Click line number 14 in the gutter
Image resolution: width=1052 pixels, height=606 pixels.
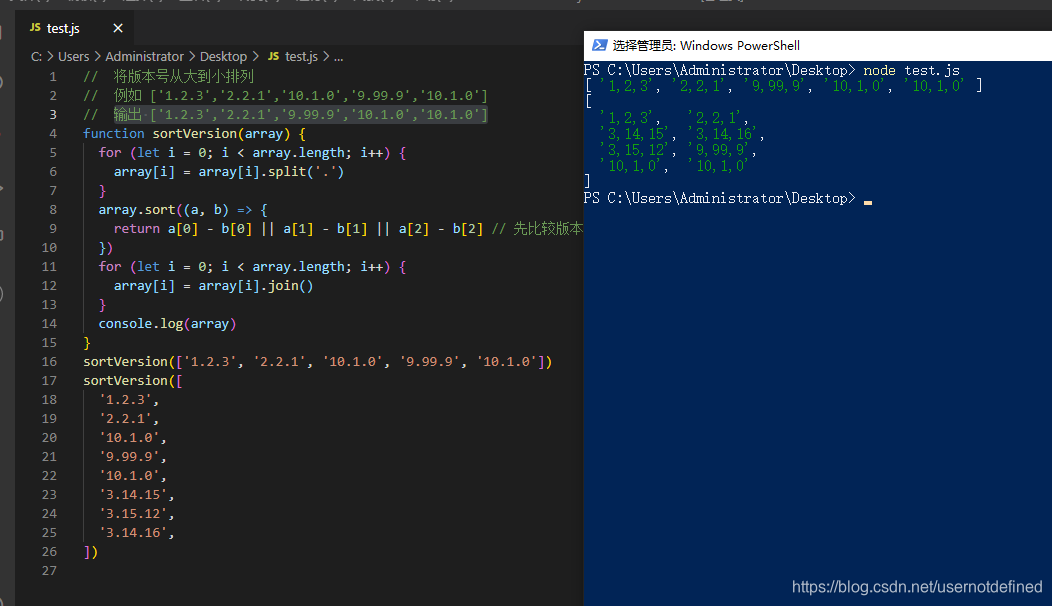coord(50,323)
